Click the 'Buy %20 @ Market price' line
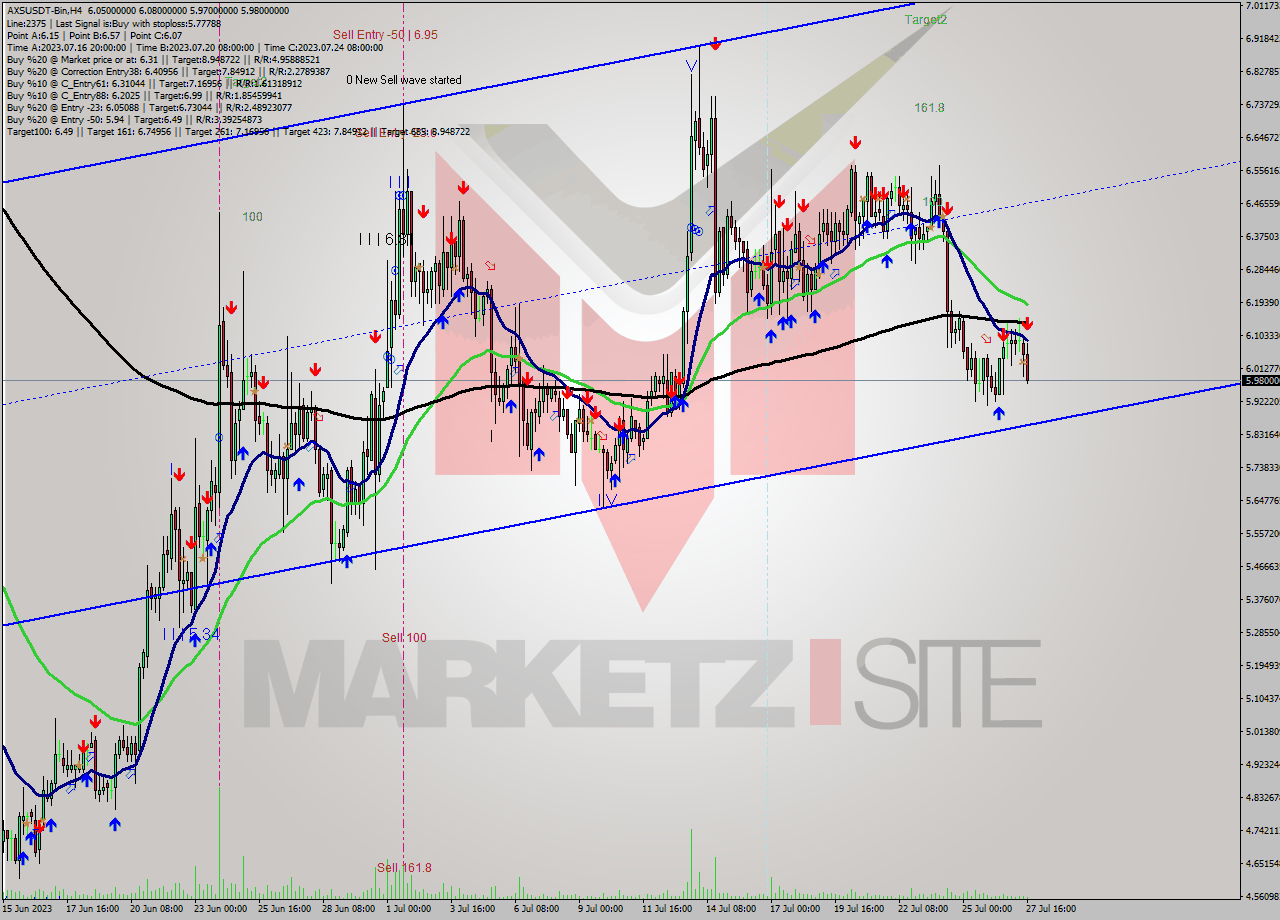Screen dimensions: 1280x920 (x=163, y=59)
